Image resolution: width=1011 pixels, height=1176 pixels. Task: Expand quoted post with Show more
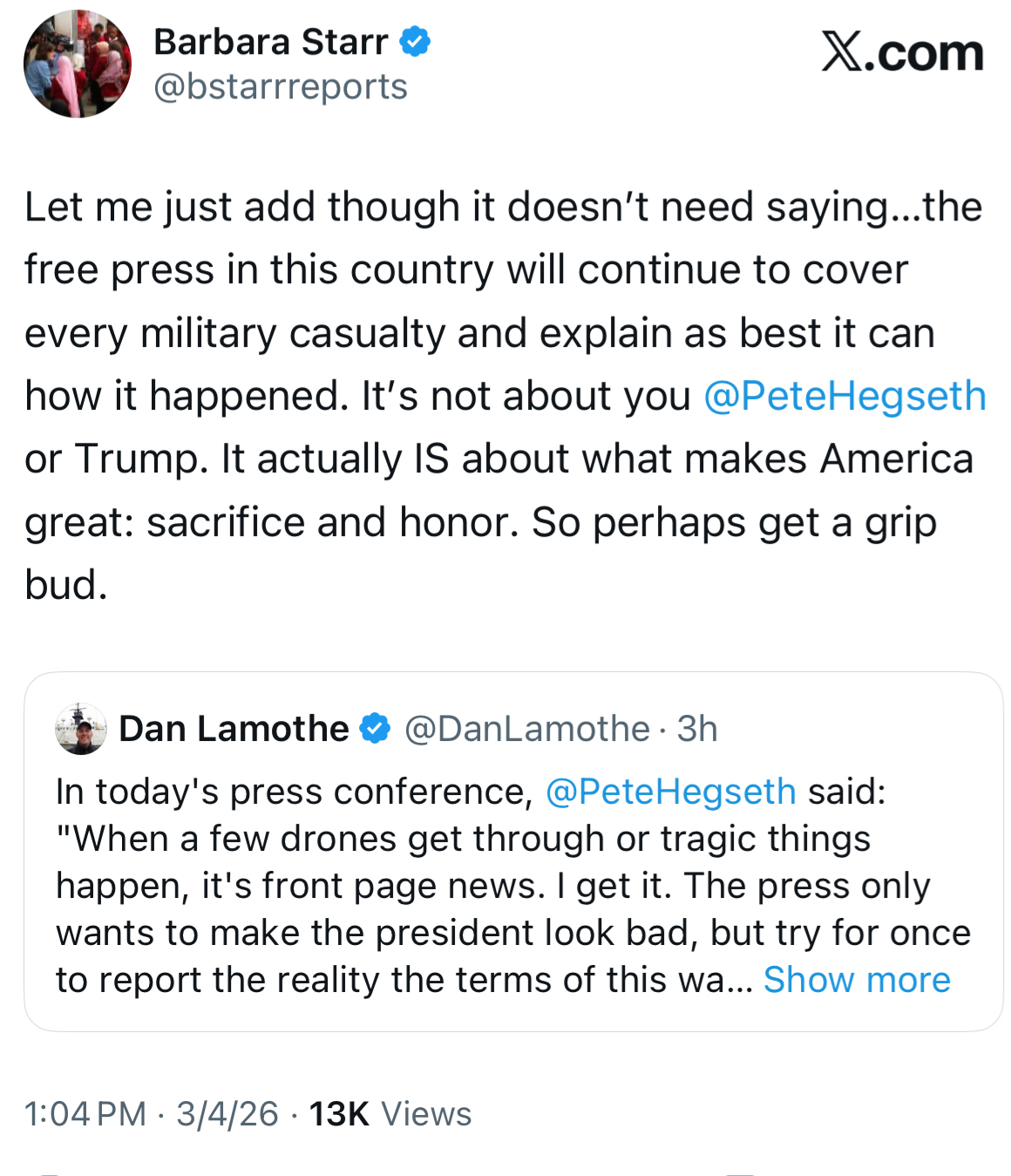pyautogui.click(x=857, y=980)
